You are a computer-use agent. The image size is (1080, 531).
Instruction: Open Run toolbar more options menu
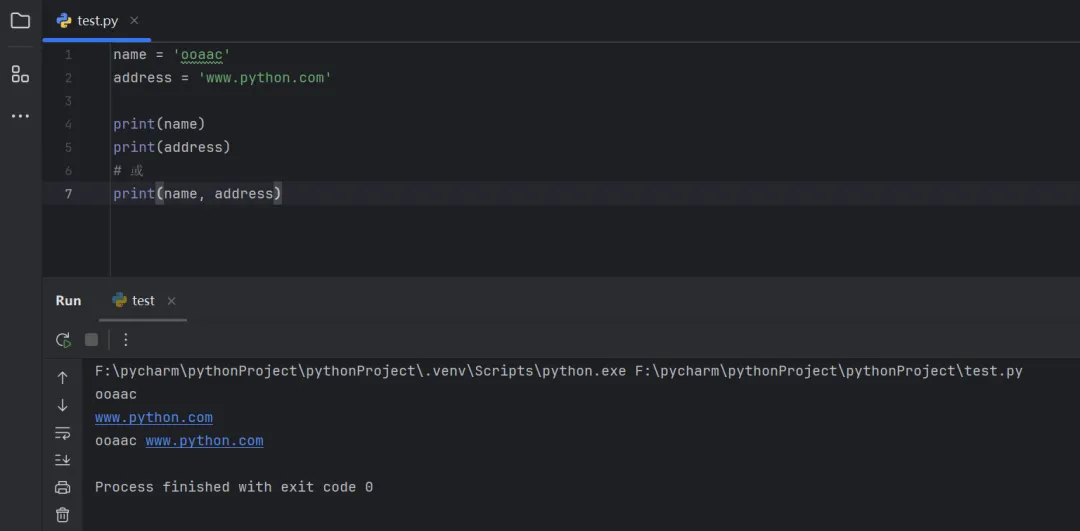pyautogui.click(x=126, y=340)
